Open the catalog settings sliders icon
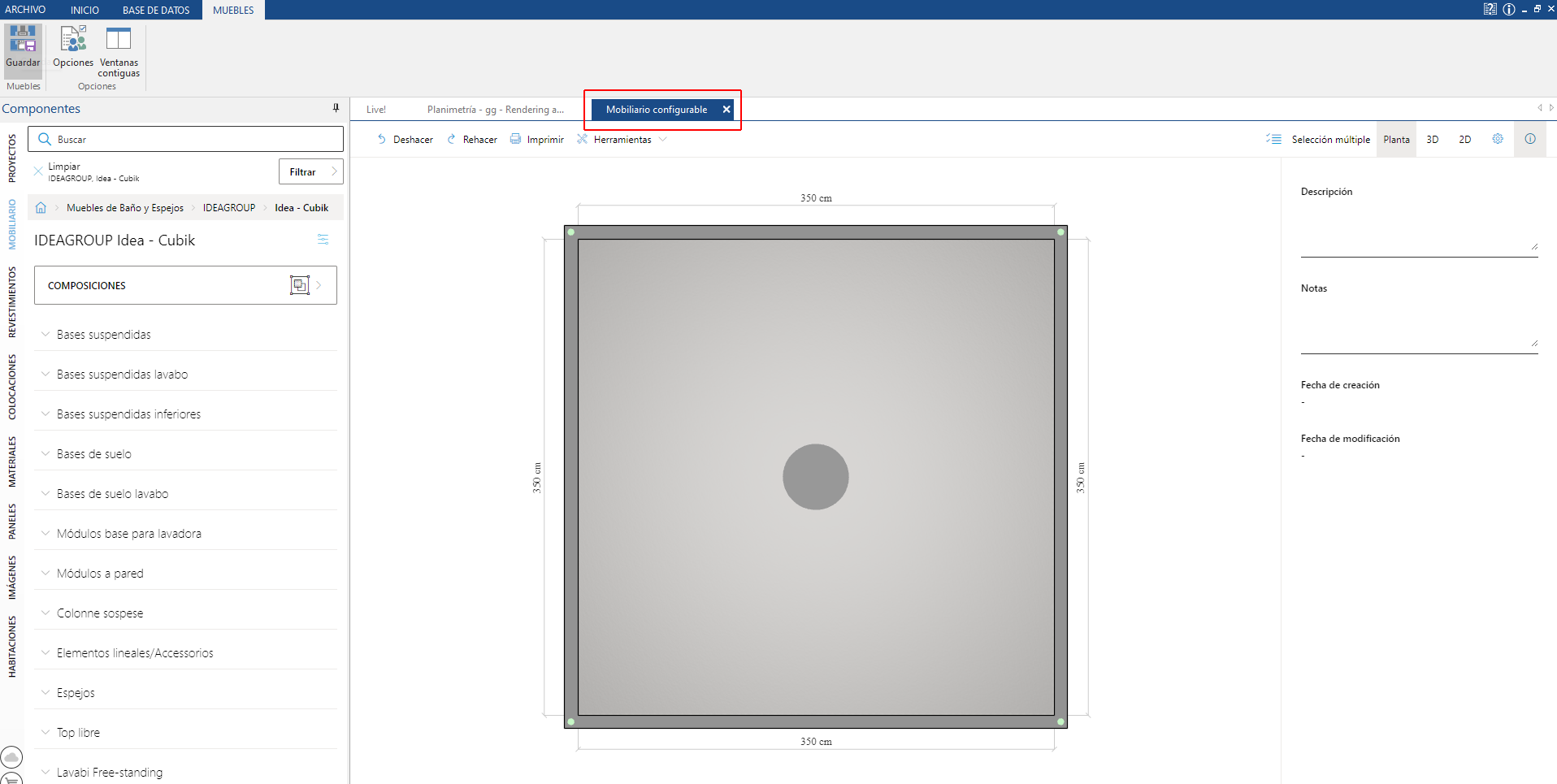The width and height of the screenshot is (1557, 784). pyautogui.click(x=323, y=240)
